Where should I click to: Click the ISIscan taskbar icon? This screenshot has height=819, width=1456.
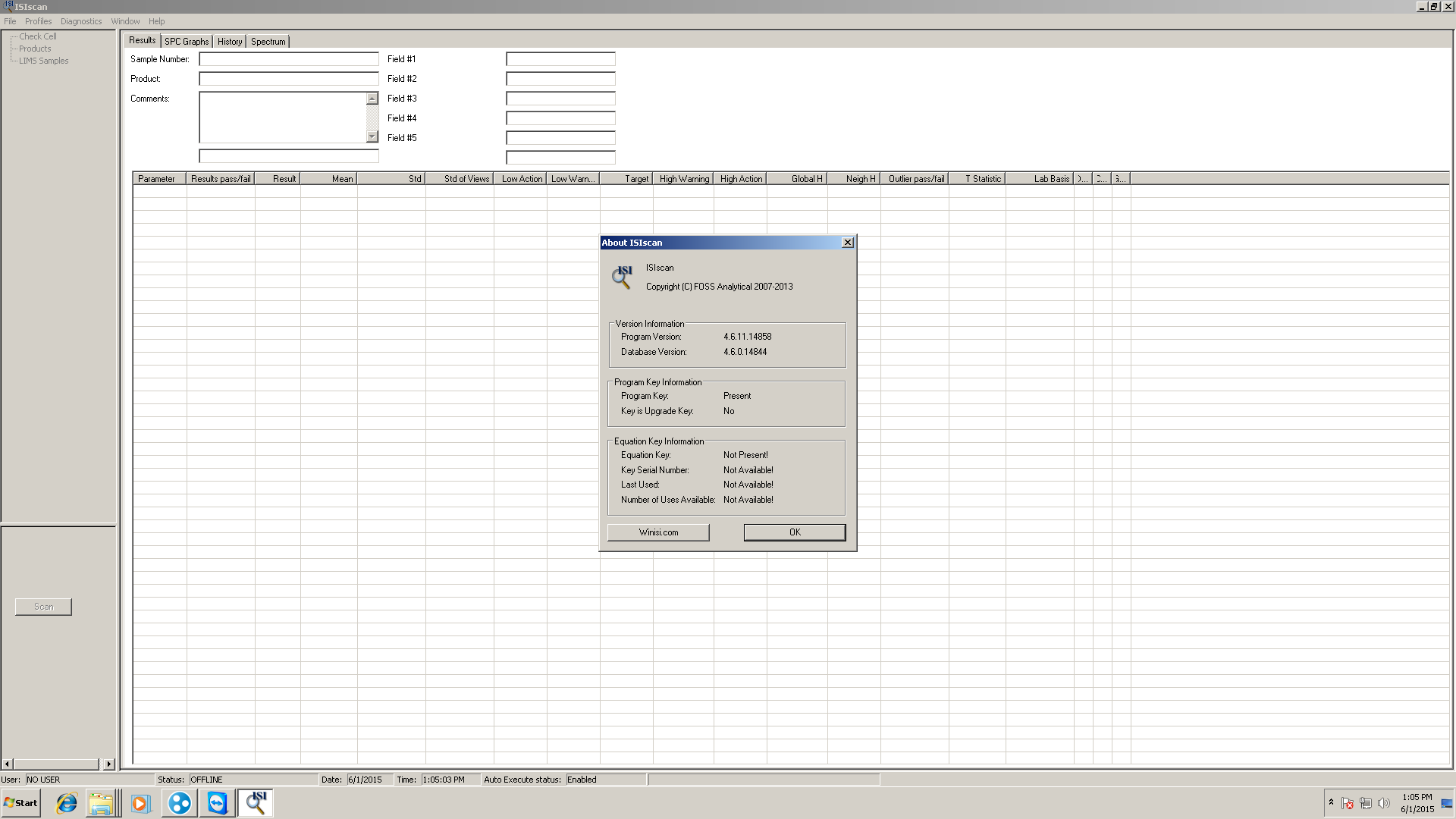coord(256,802)
